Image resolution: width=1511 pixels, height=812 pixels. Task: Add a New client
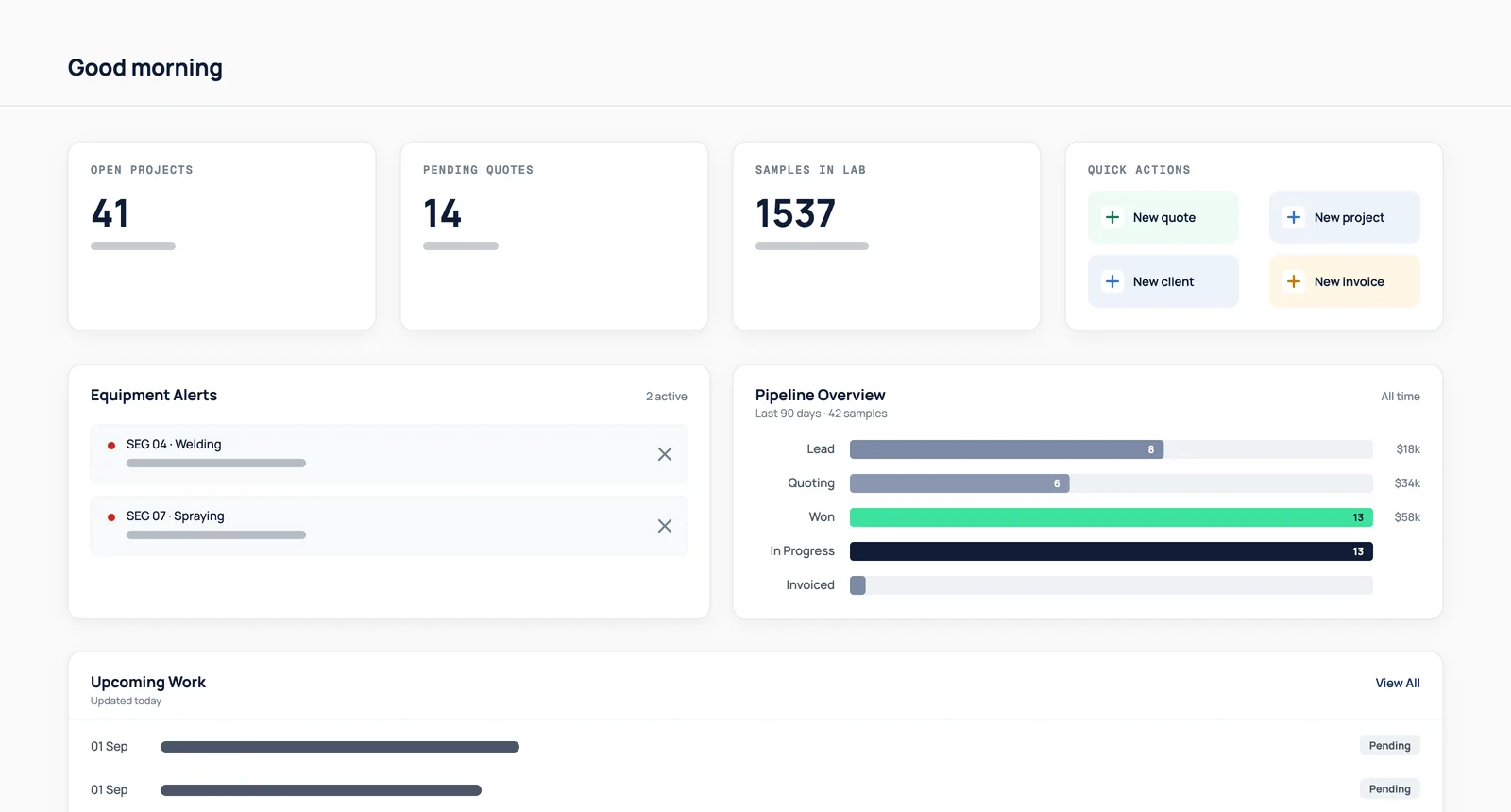(x=1163, y=281)
